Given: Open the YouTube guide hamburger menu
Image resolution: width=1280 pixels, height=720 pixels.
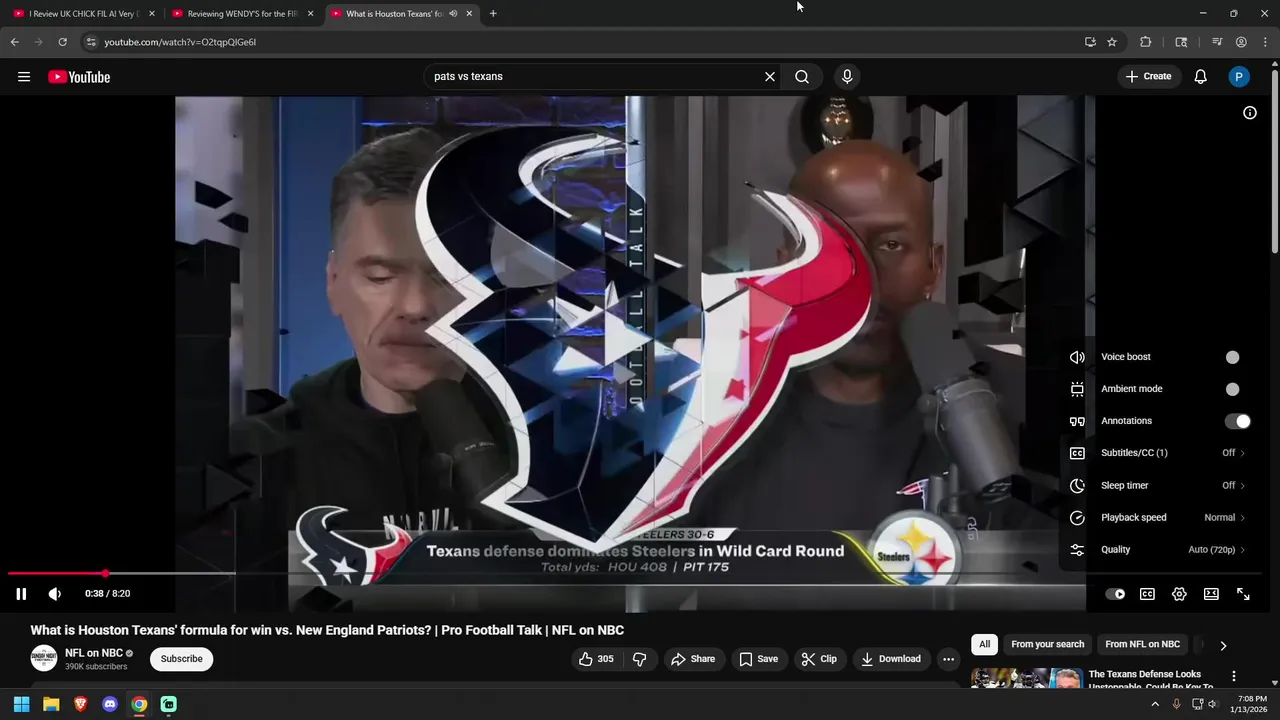Looking at the screenshot, I should click(x=24, y=77).
